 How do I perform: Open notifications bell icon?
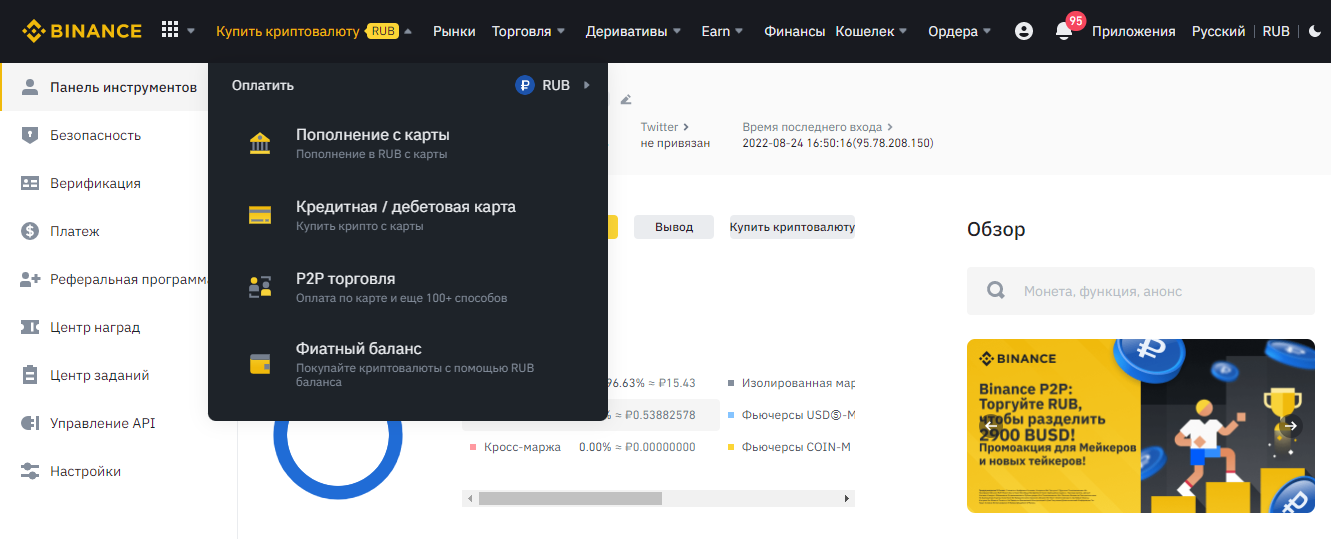(x=1064, y=31)
